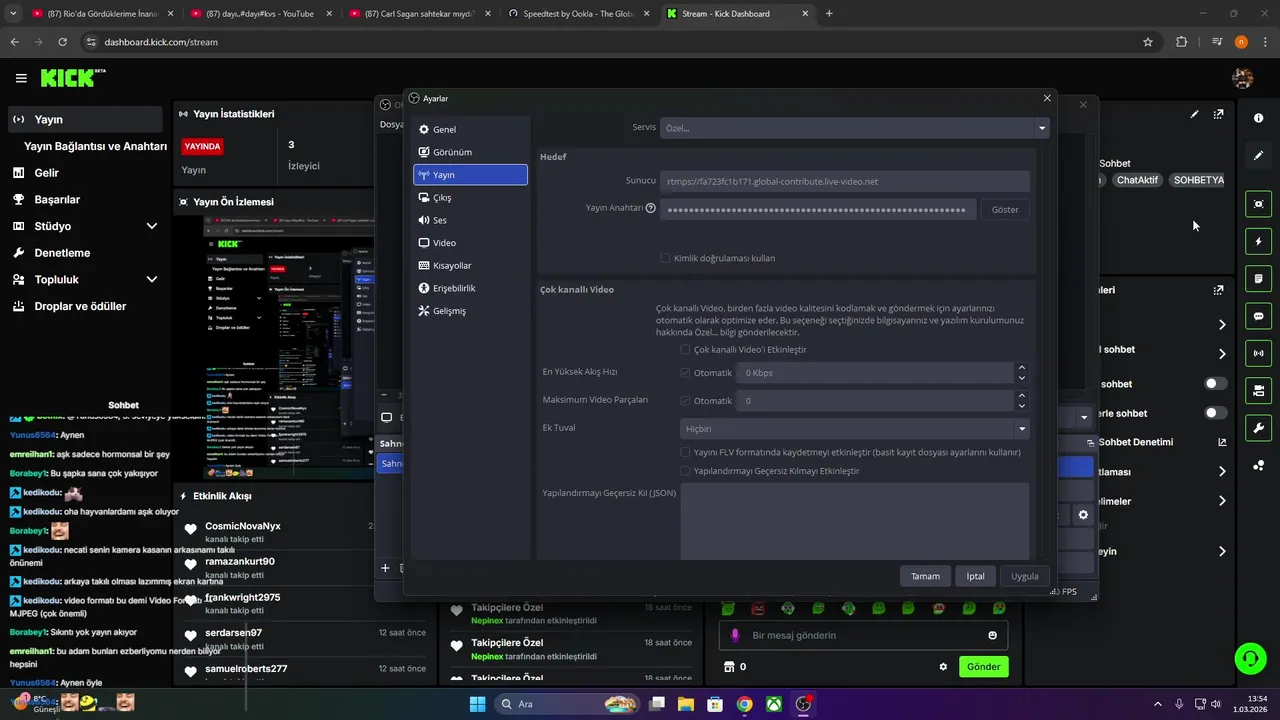Open Video settings category
The width and height of the screenshot is (1280, 720).
[470, 243]
